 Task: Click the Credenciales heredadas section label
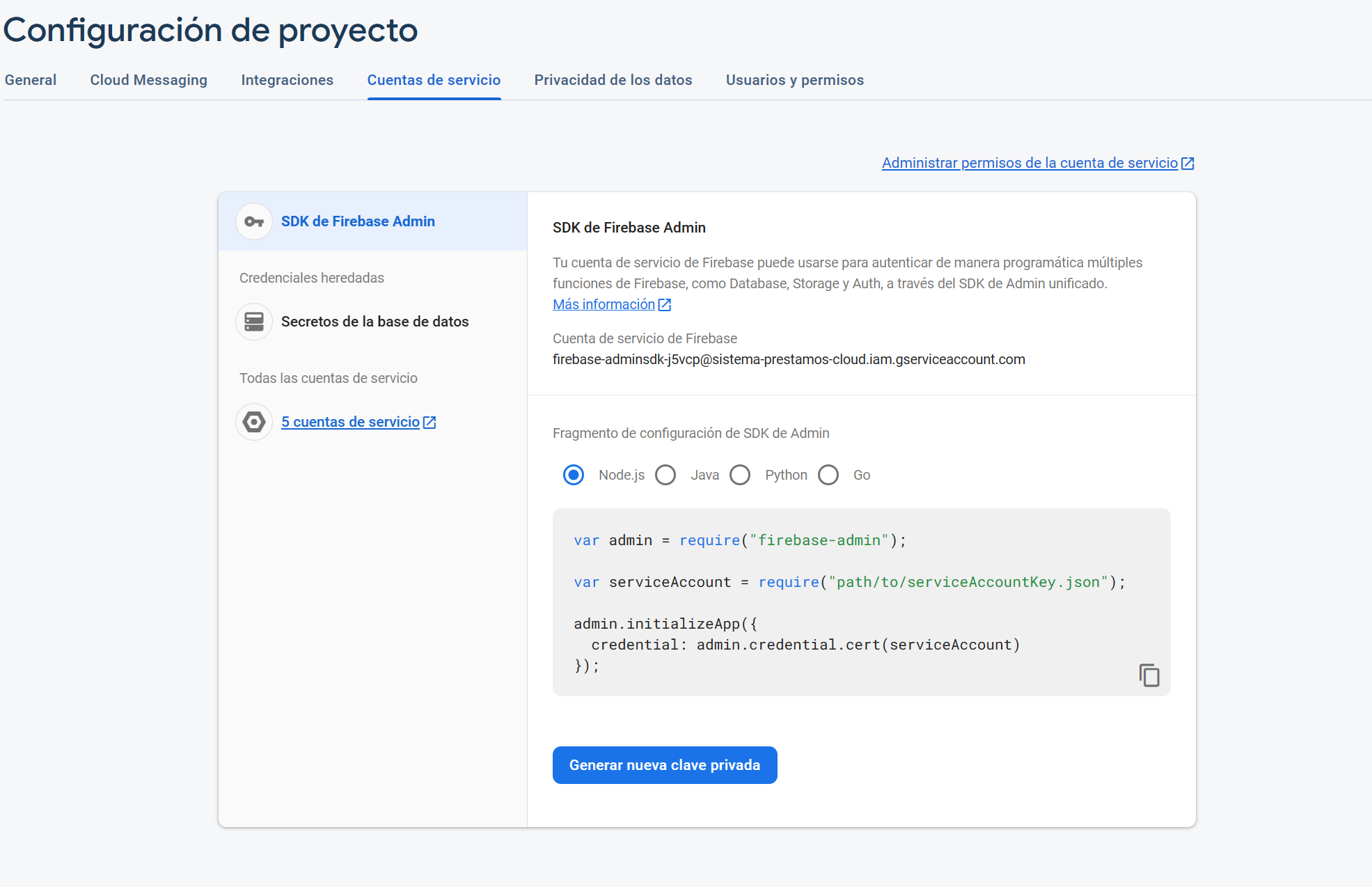312,278
